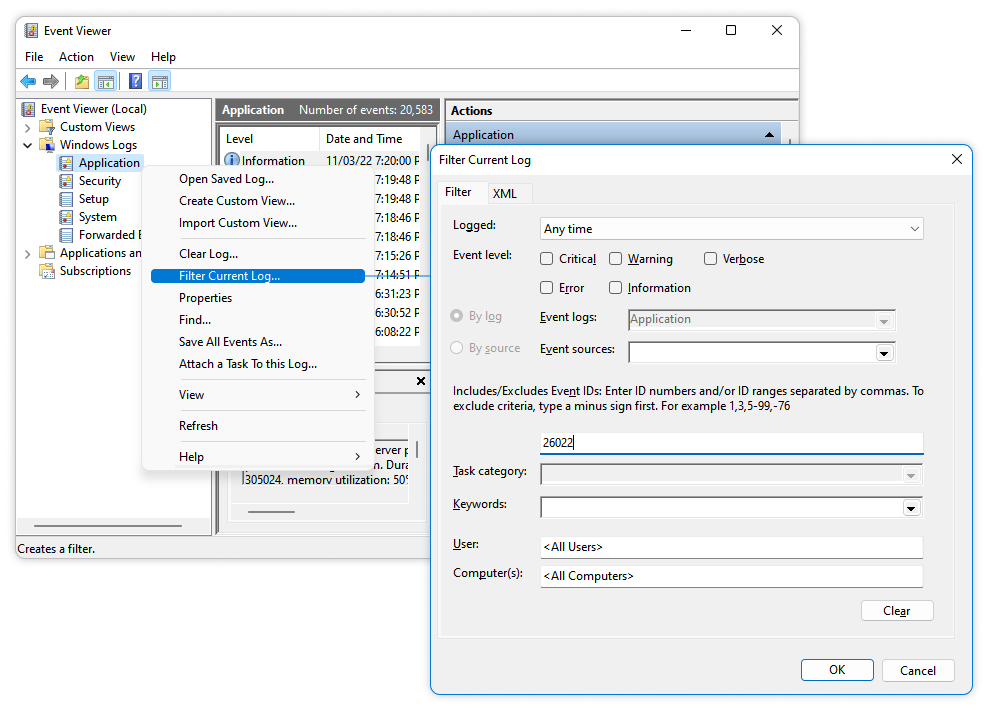Viewport: 1000px width, 709px height.
Task: Click the Setup log icon in tree
Action: pyautogui.click(x=66, y=199)
